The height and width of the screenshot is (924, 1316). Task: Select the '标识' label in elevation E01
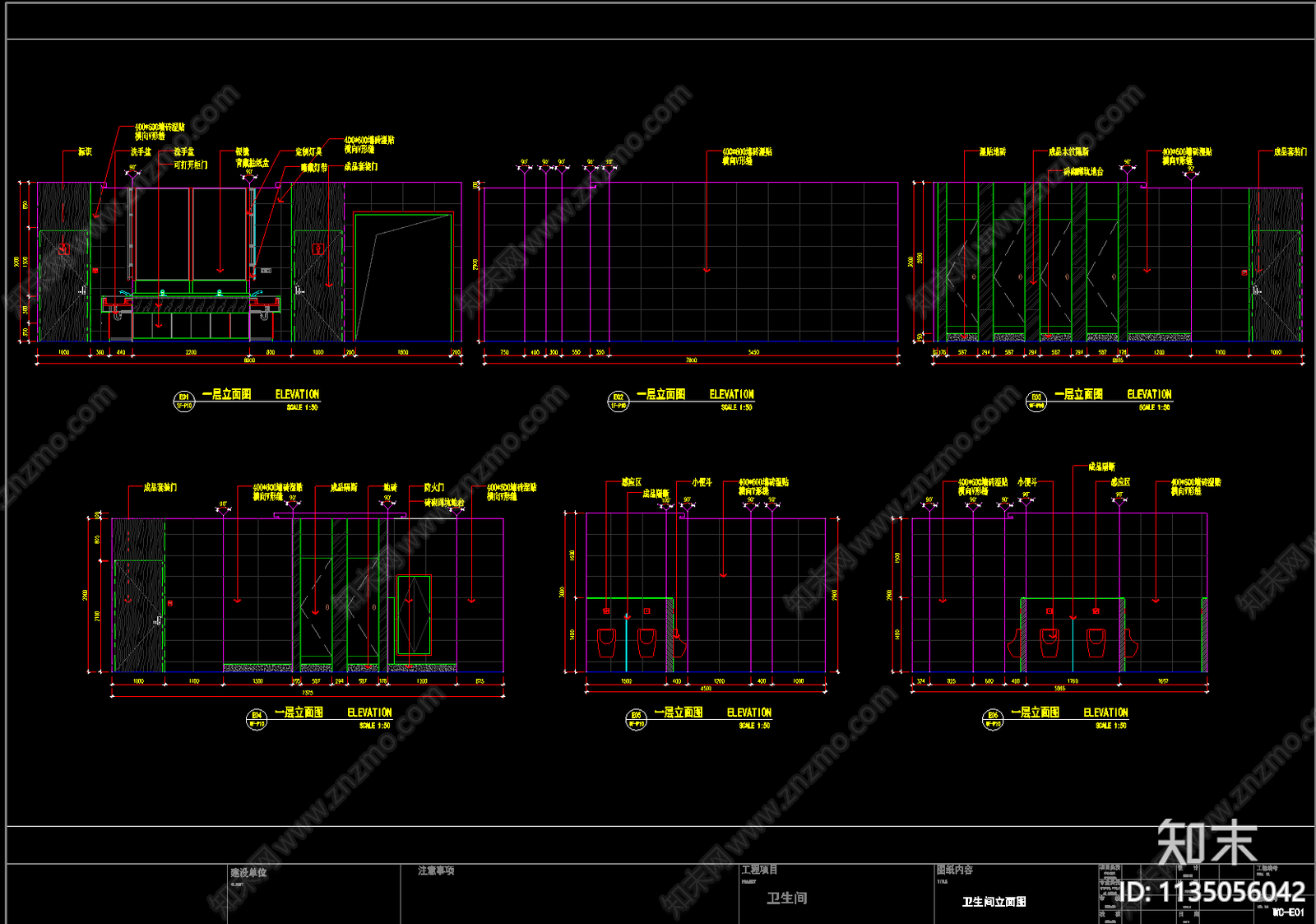(86, 151)
